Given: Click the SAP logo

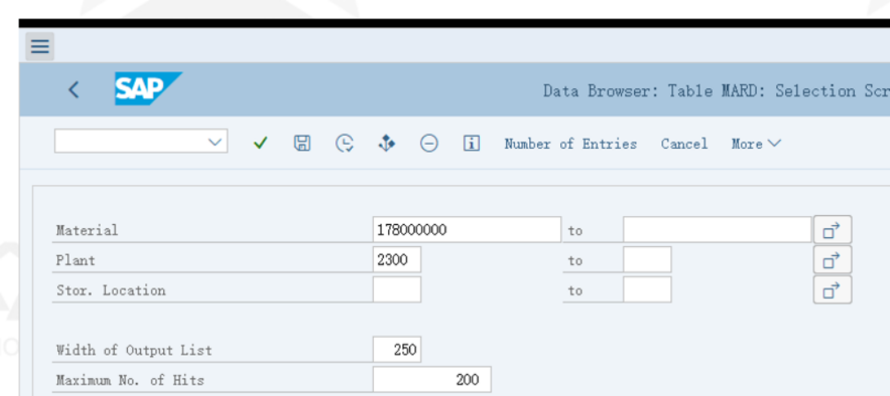Looking at the screenshot, I should click(148, 89).
